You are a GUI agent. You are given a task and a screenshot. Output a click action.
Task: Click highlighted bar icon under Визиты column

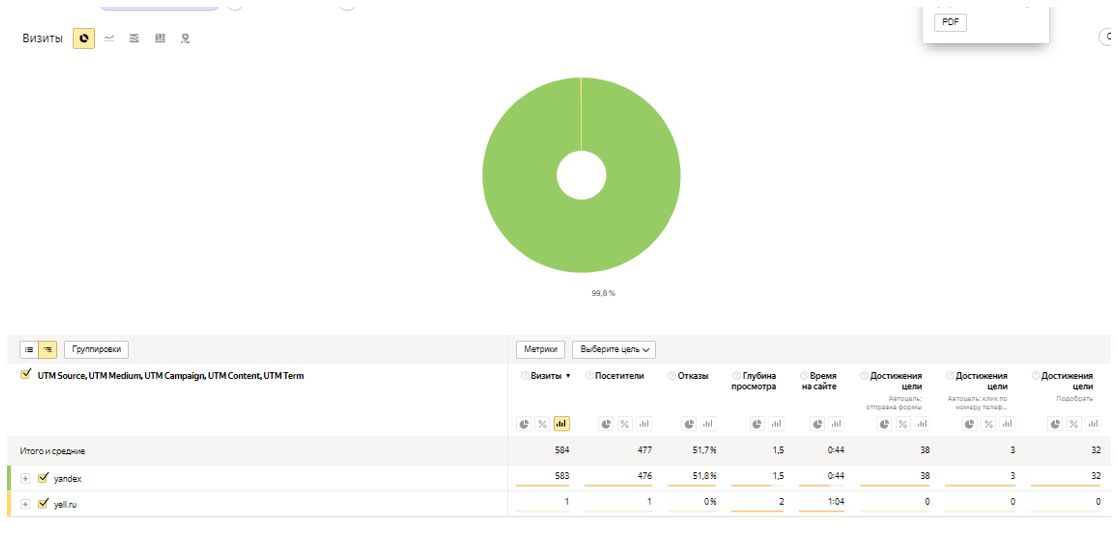tap(561, 424)
